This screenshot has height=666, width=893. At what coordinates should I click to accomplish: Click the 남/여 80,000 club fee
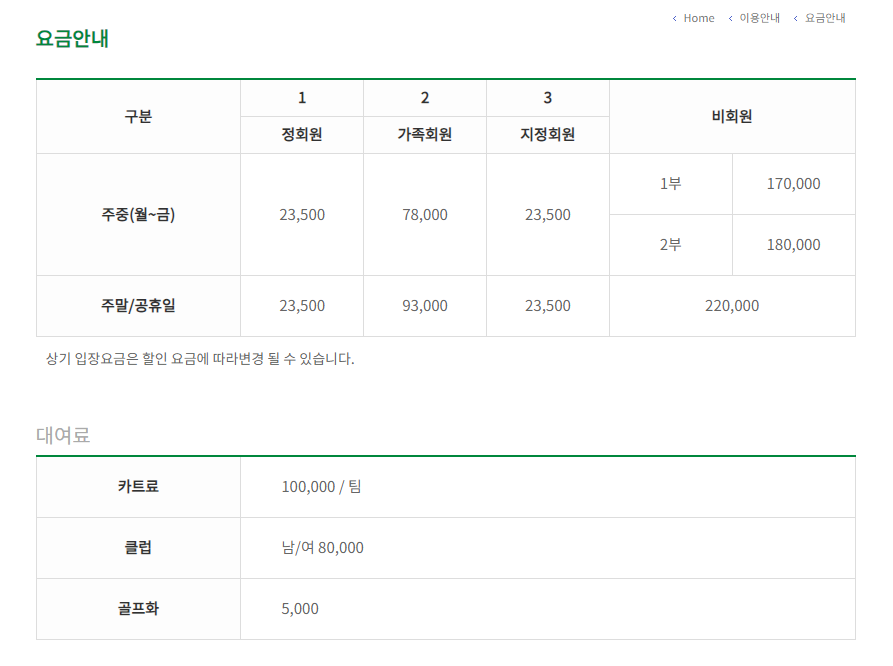pyautogui.click(x=322, y=547)
